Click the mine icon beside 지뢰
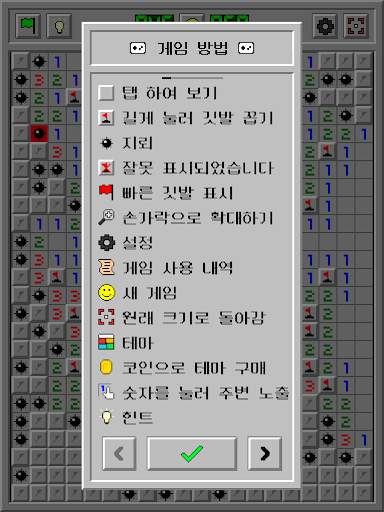 tap(106, 143)
